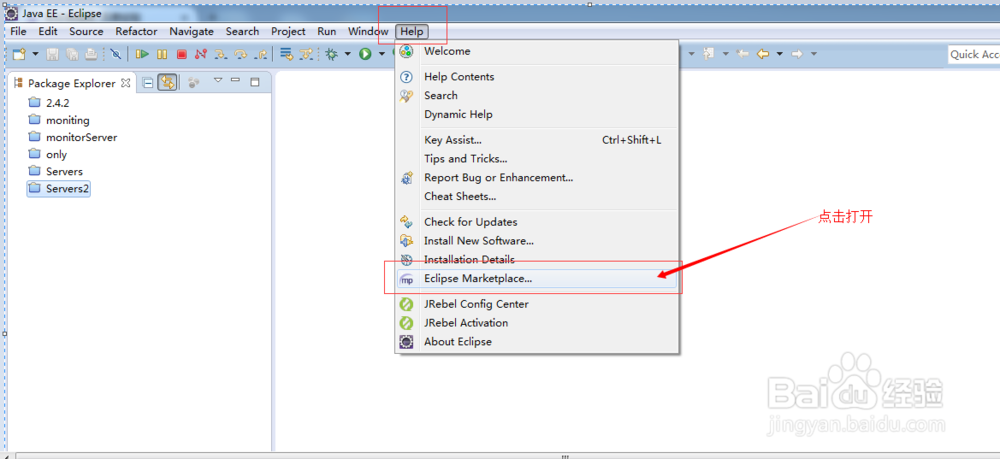Image resolution: width=1000 pixels, height=459 pixels.
Task: Open the Back navigation history dropdown
Action: coord(779,54)
